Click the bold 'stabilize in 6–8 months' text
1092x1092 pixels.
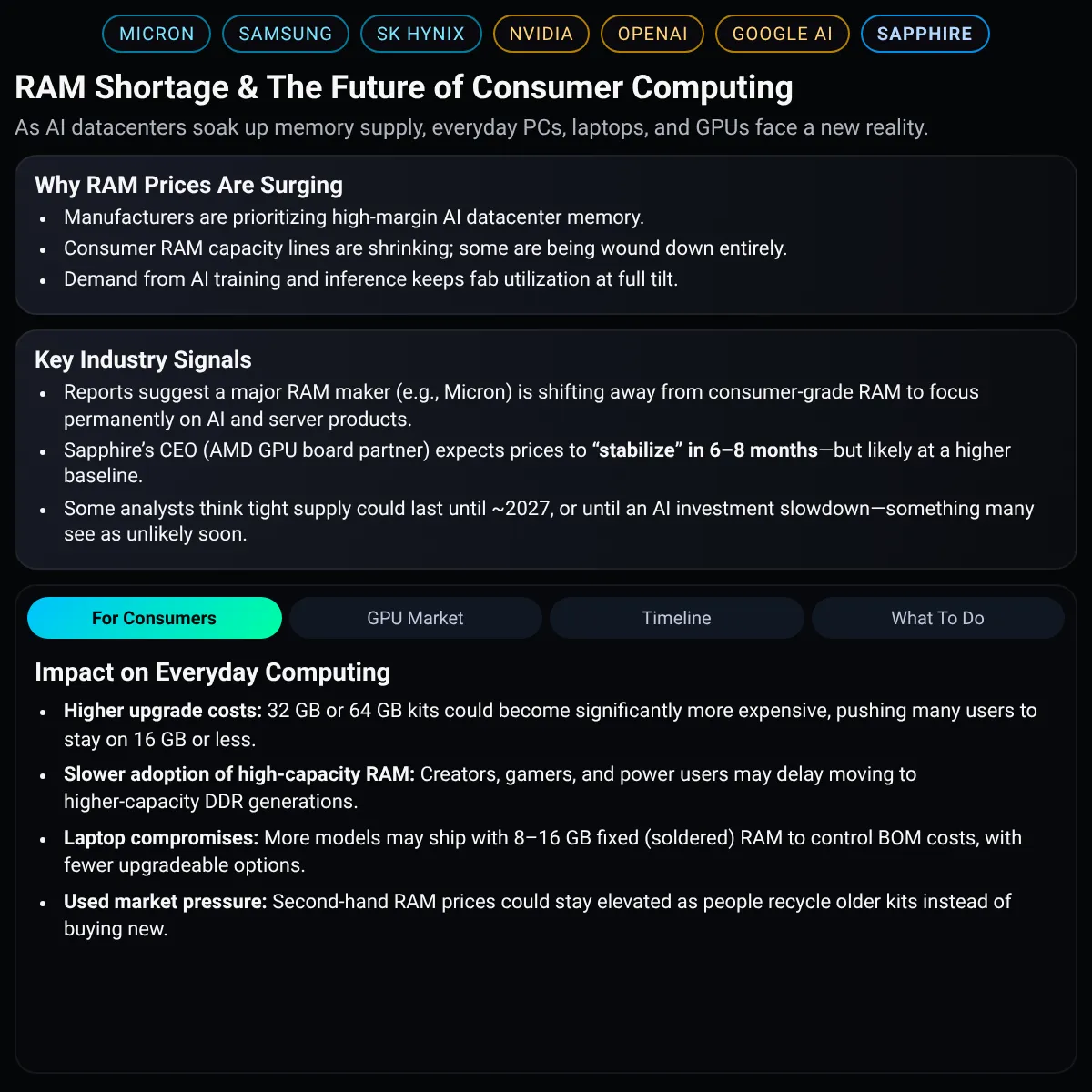705,450
